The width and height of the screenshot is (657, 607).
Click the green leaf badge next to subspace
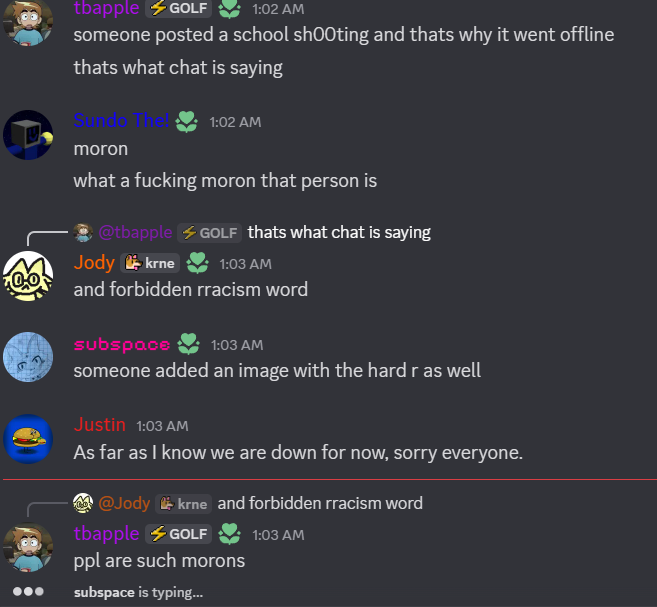click(189, 344)
